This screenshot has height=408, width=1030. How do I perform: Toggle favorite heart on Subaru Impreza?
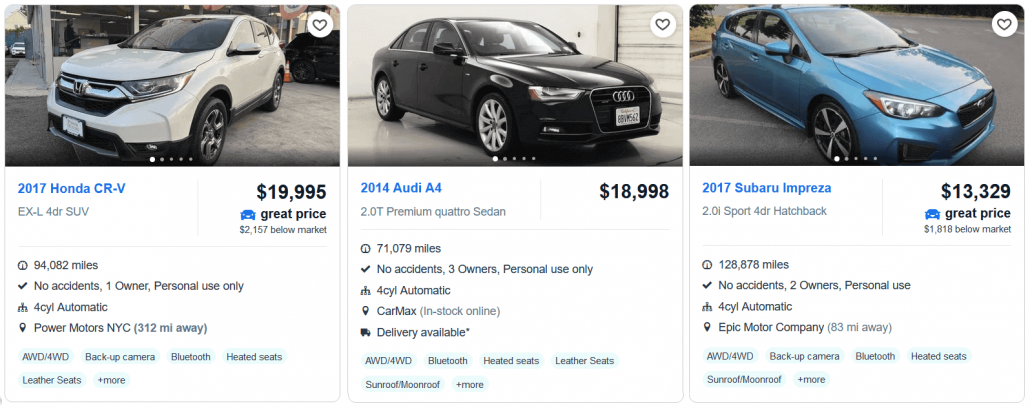coord(1004,25)
